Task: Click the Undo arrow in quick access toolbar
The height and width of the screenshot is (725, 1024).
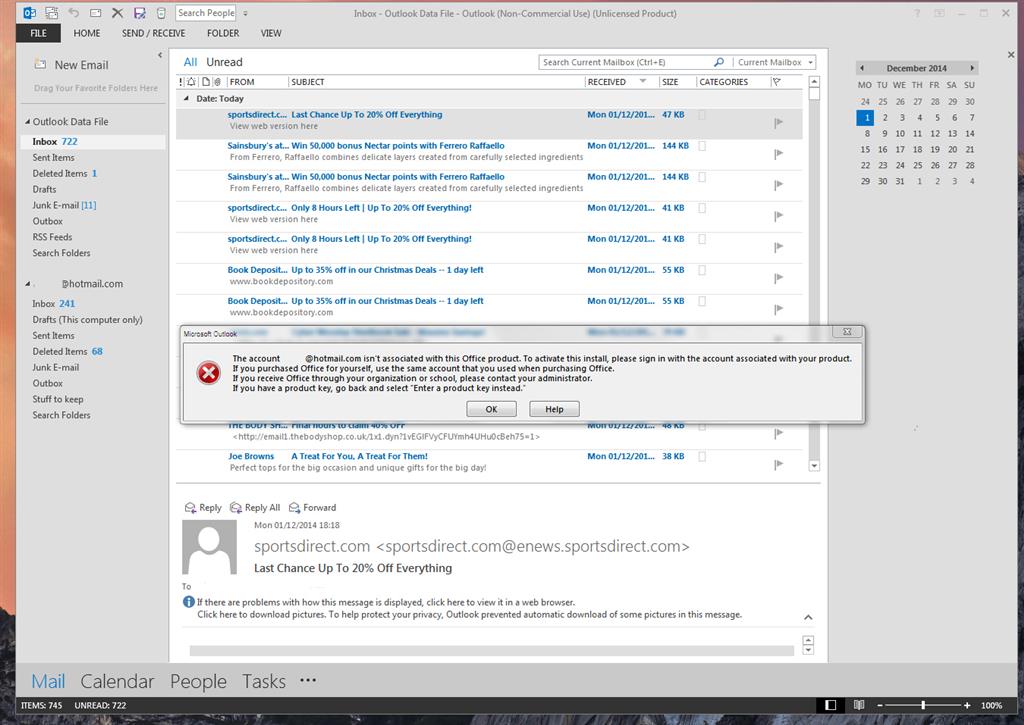Action: 73,12
